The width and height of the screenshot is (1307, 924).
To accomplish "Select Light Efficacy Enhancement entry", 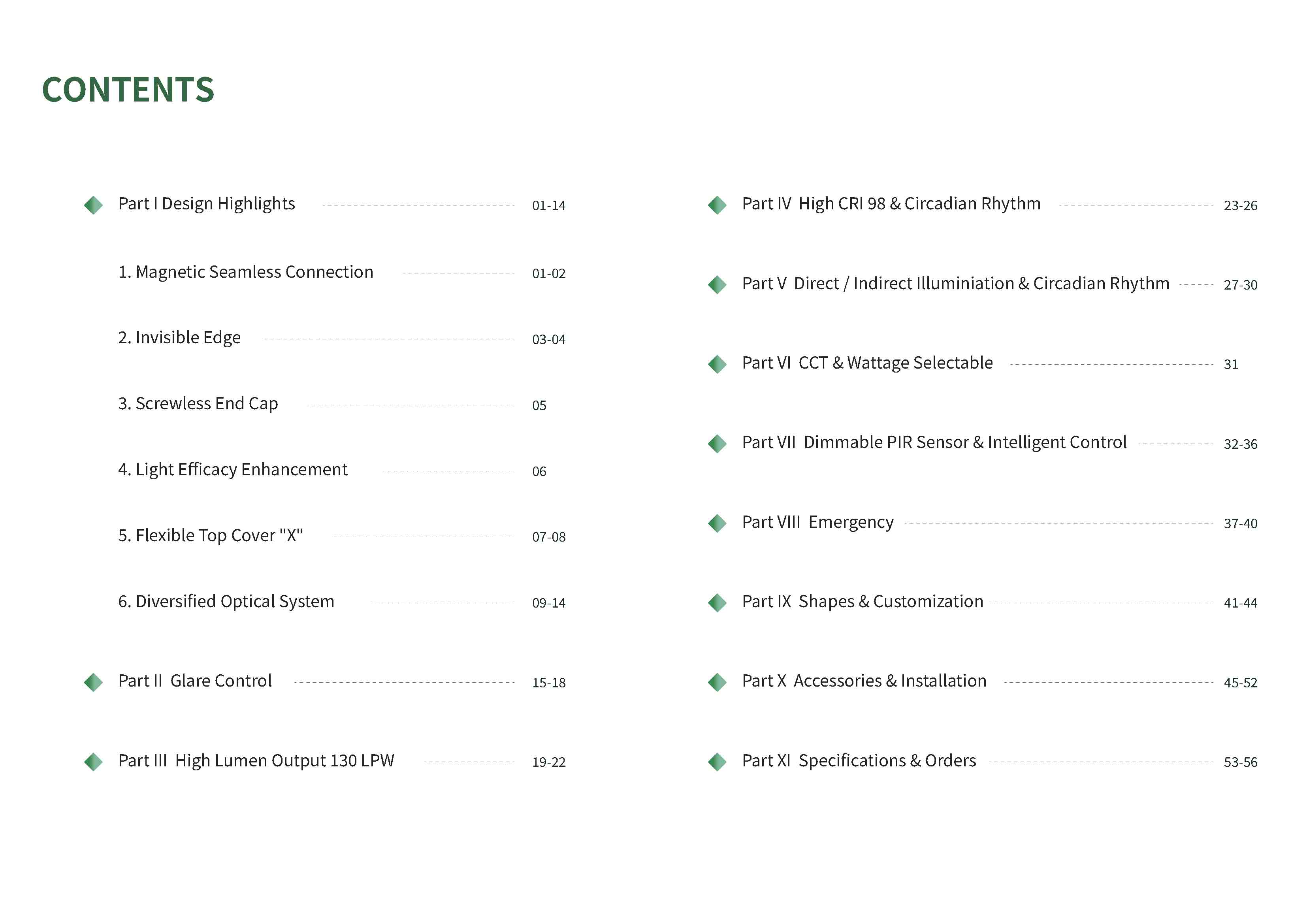I will [233, 470].
